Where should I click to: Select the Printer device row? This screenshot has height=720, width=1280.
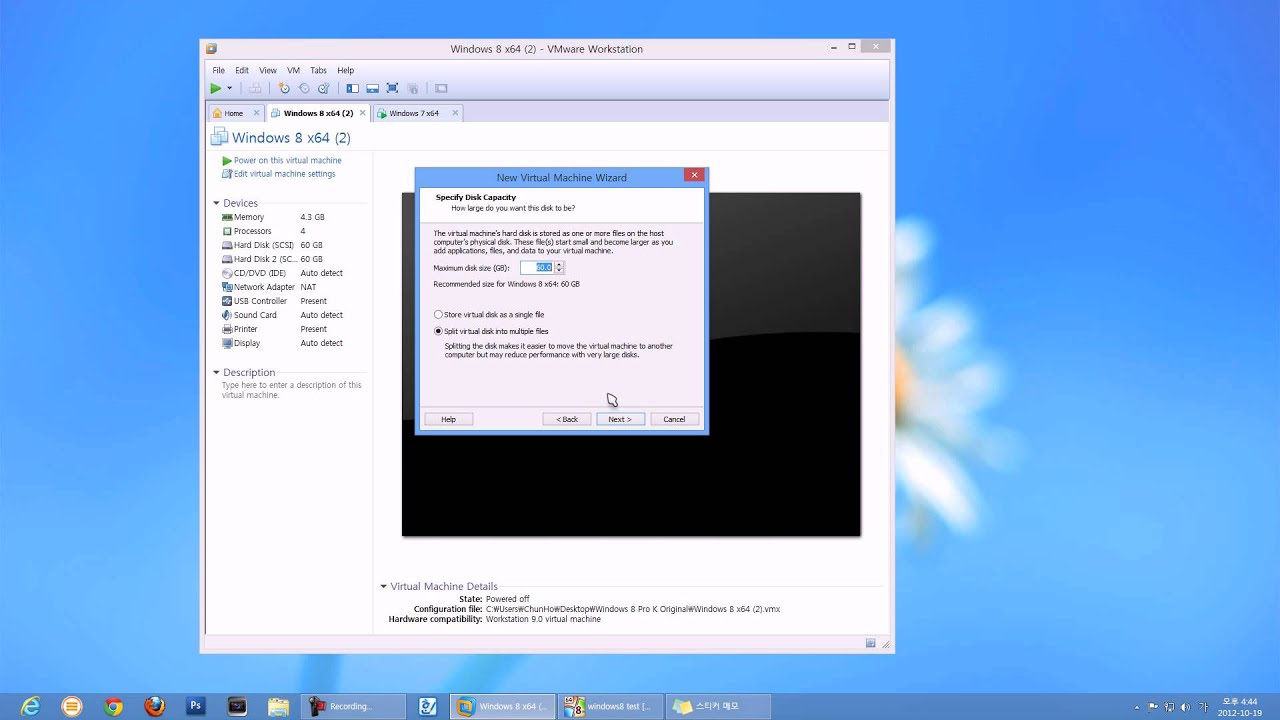click(x=290, y=329)
